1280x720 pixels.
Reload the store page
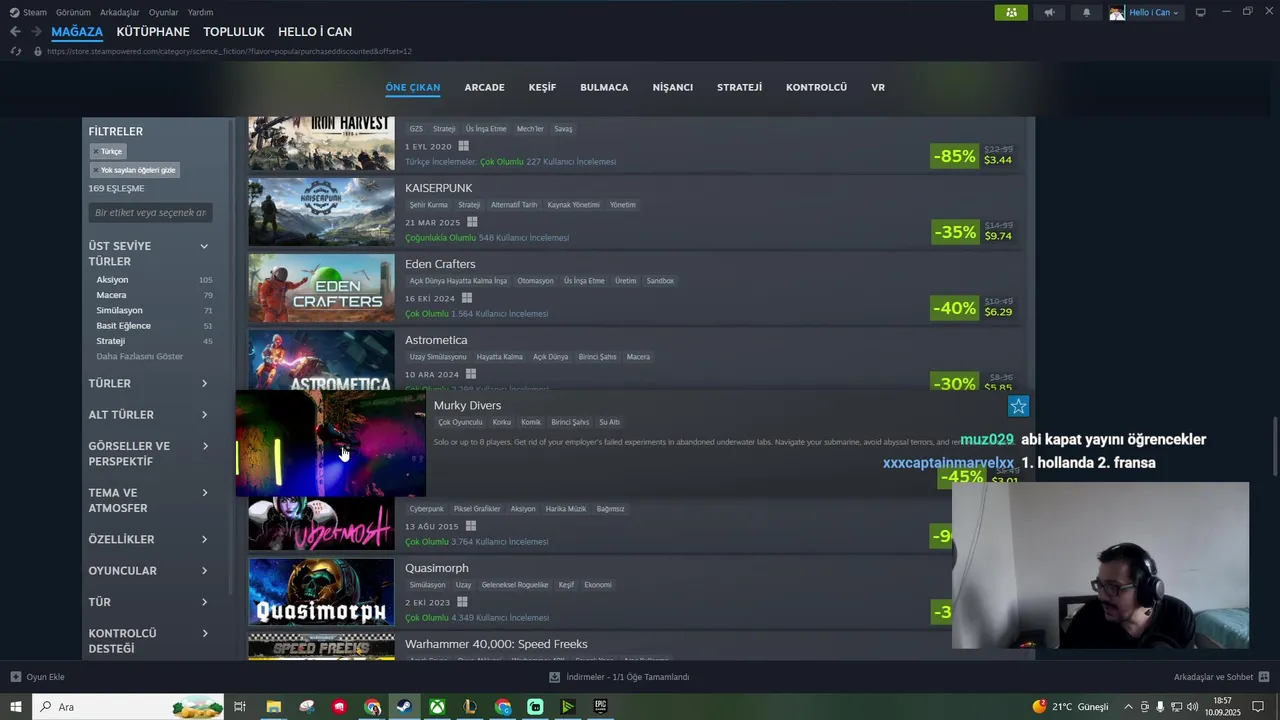(x=15, y=51)
